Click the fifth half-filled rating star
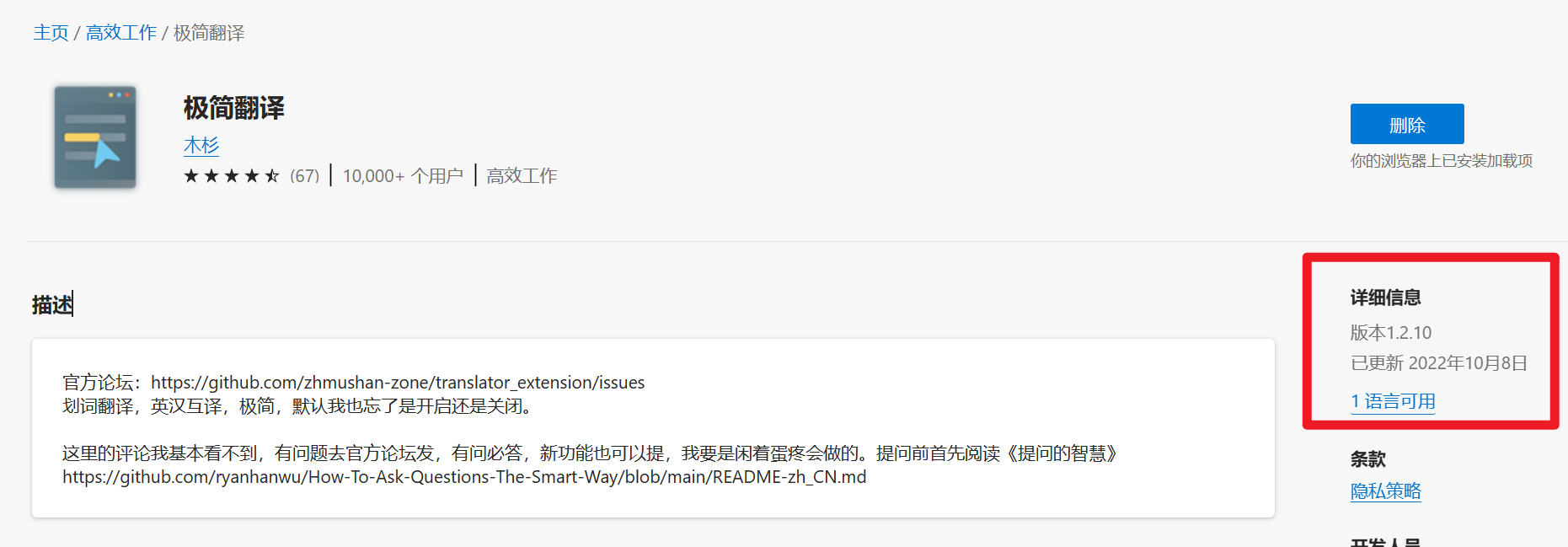The width and height of the screenshot is (1568, 547). pyautogui.click(x=271, y=174)
